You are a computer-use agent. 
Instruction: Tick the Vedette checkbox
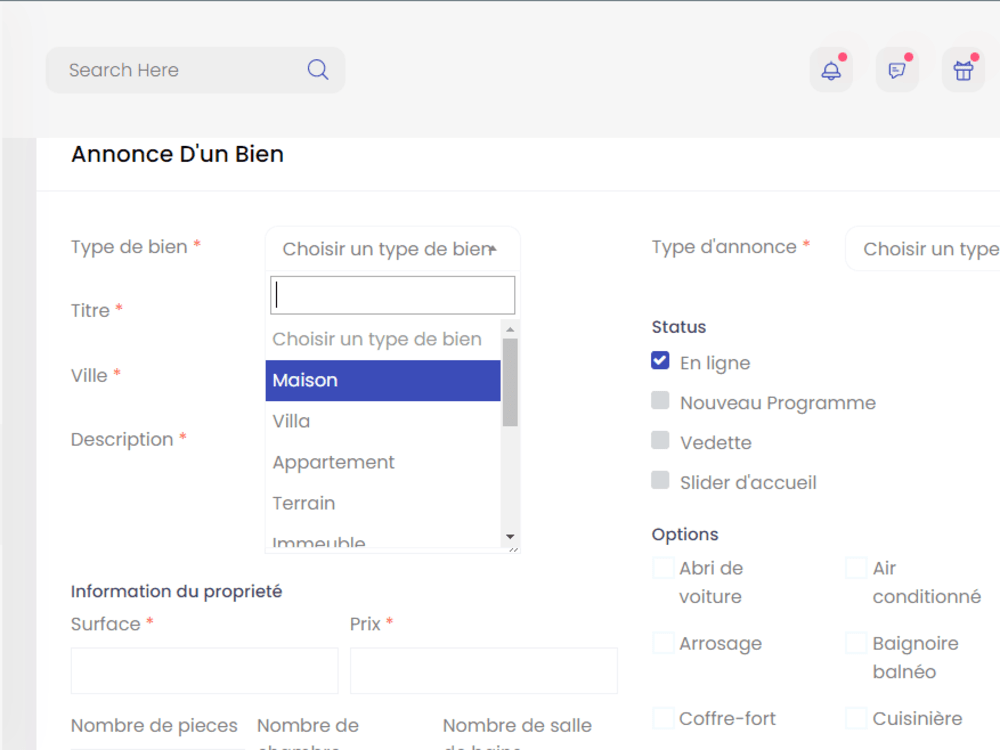click(x=660, y=441)
